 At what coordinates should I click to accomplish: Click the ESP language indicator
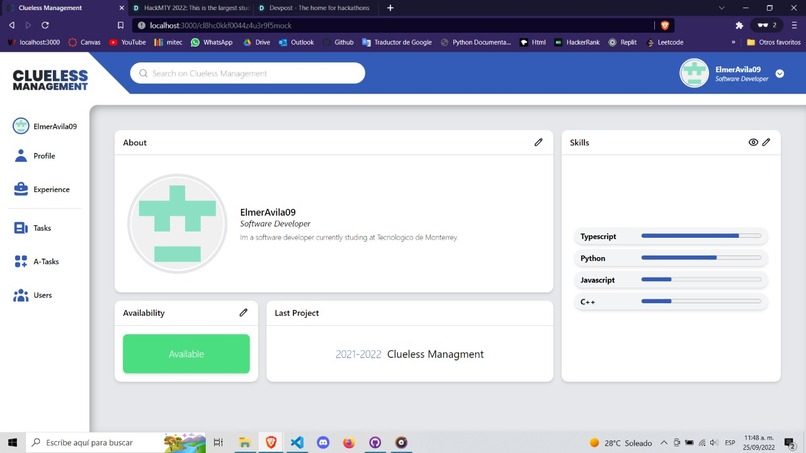[x=729, y=442]
